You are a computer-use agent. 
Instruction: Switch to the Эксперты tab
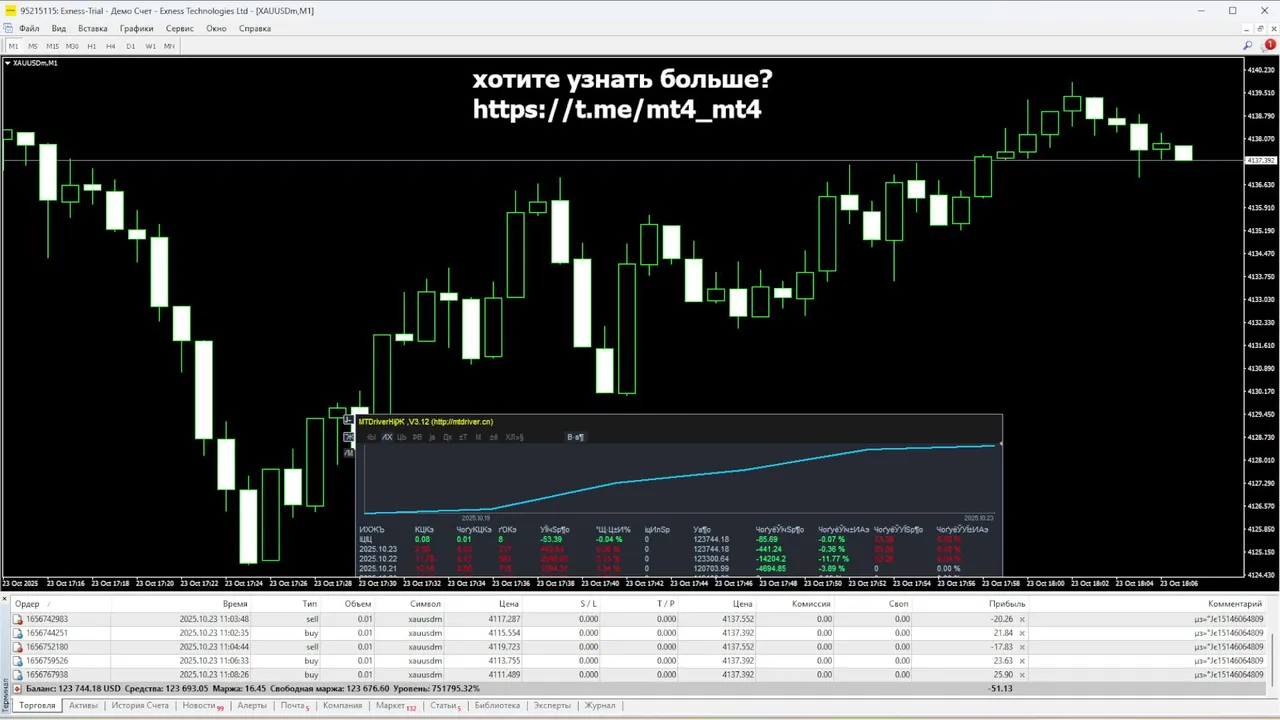click(552, 706)
